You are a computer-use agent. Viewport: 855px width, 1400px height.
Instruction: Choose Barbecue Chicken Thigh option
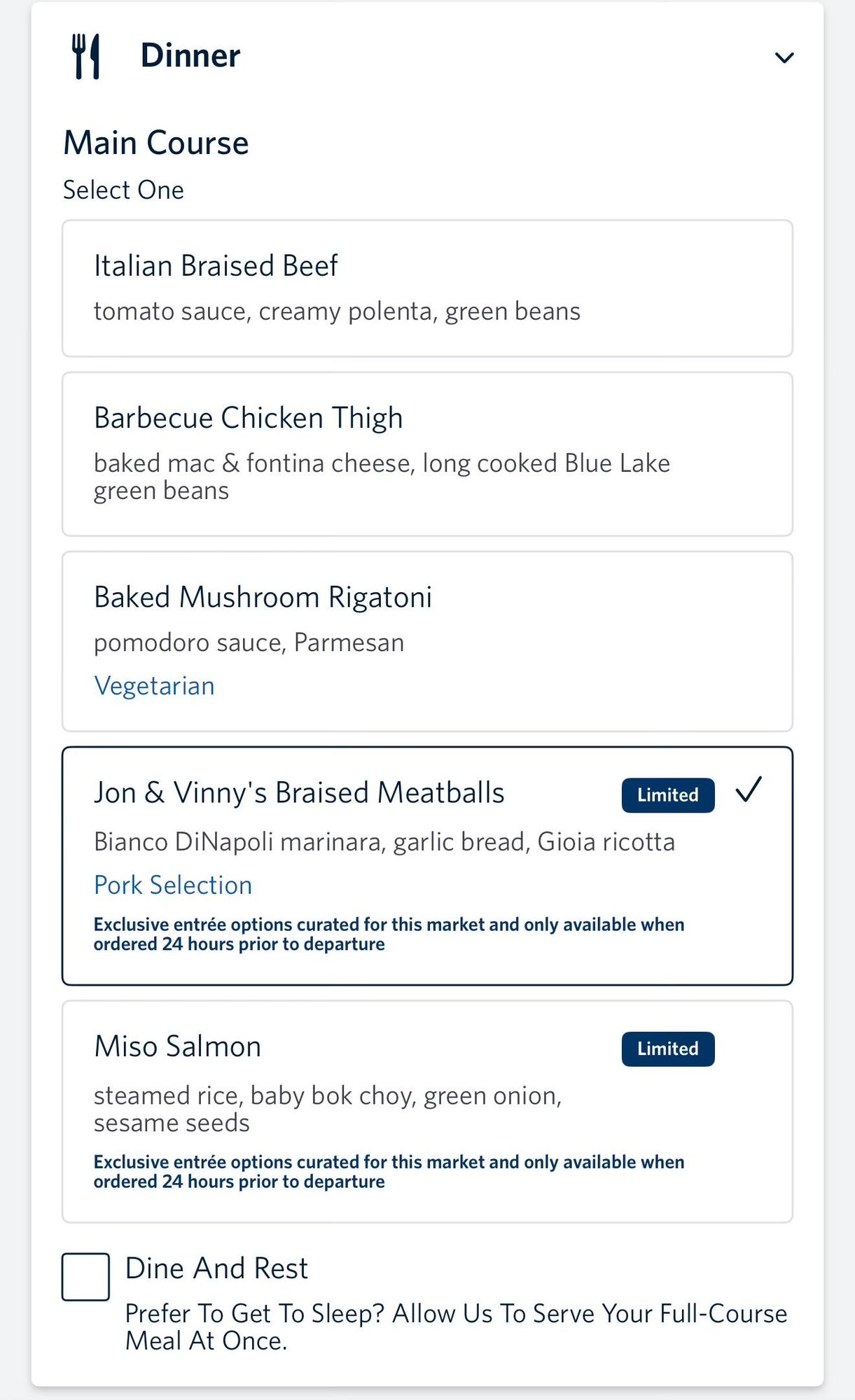coord(427,454)
